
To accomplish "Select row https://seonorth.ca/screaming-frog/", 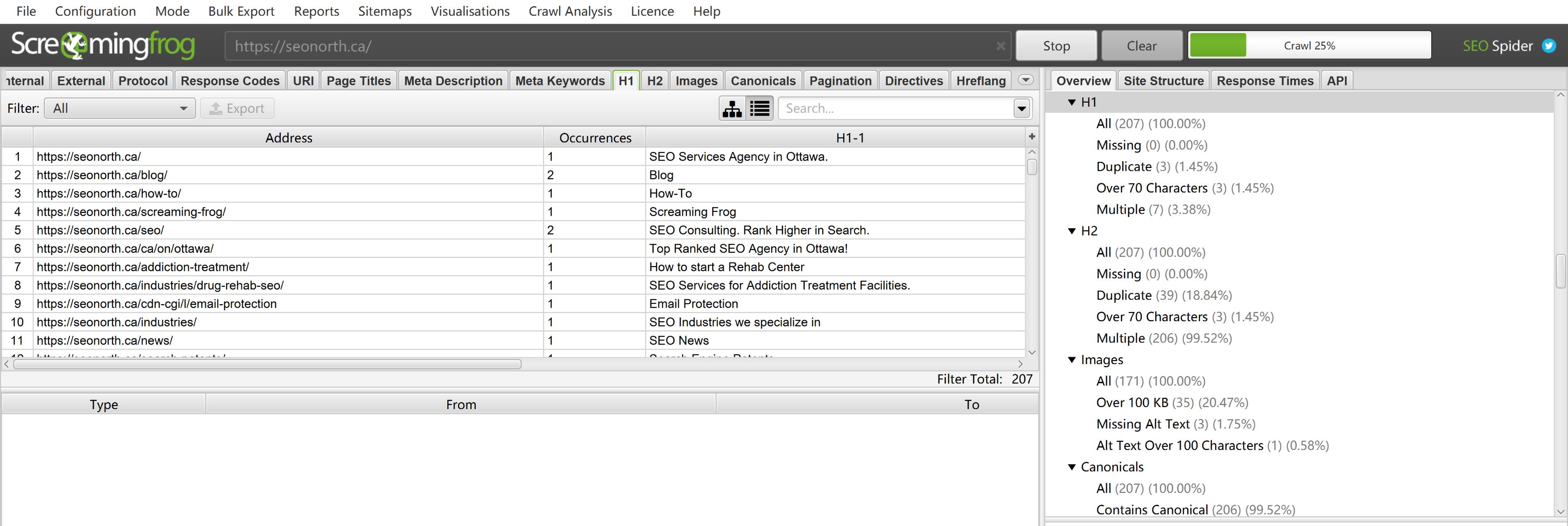I will click(514, 211).
